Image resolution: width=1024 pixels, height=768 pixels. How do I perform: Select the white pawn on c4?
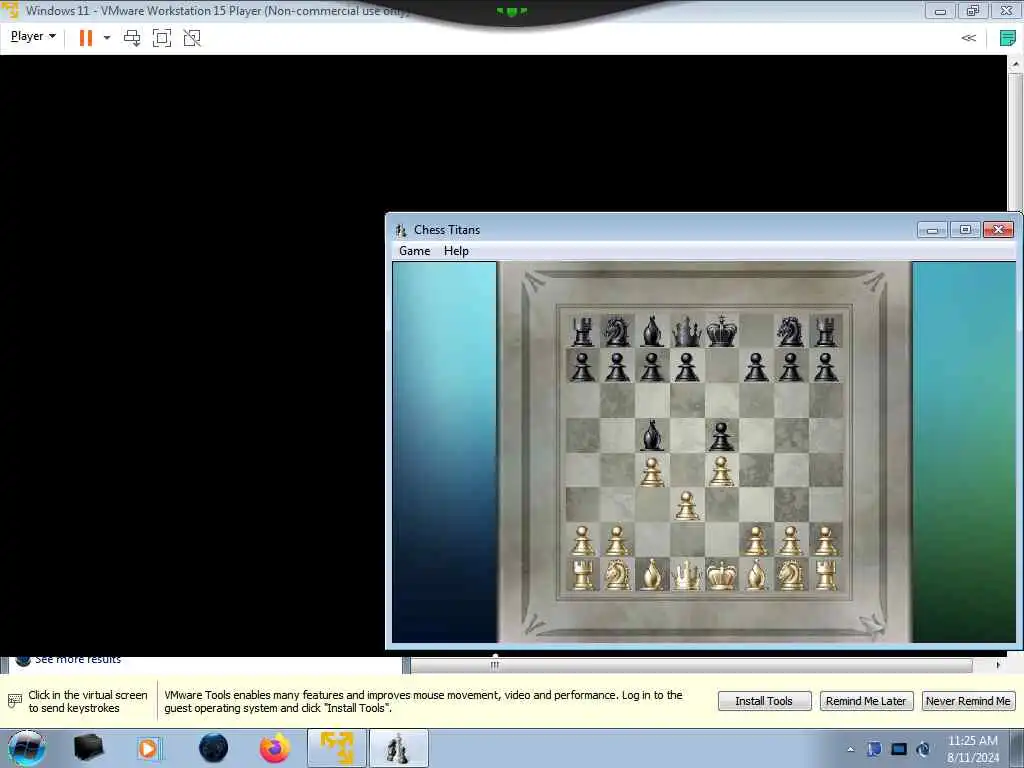tap(652, 472)
